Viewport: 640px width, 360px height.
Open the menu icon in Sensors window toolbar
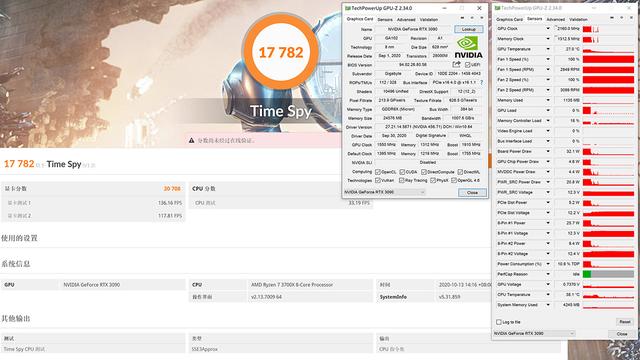coord(631,18)
